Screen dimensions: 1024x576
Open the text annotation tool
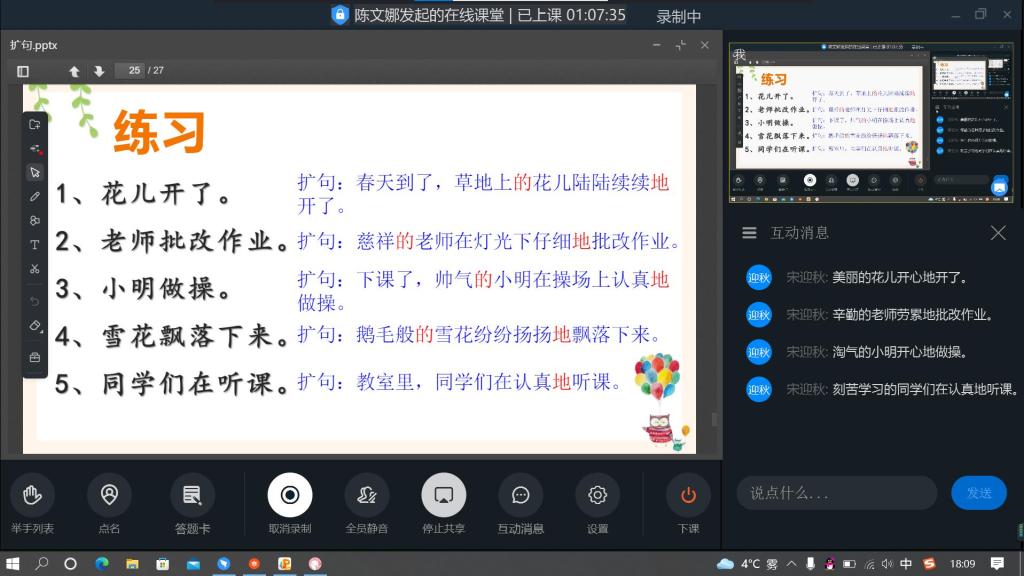point(34,244)
